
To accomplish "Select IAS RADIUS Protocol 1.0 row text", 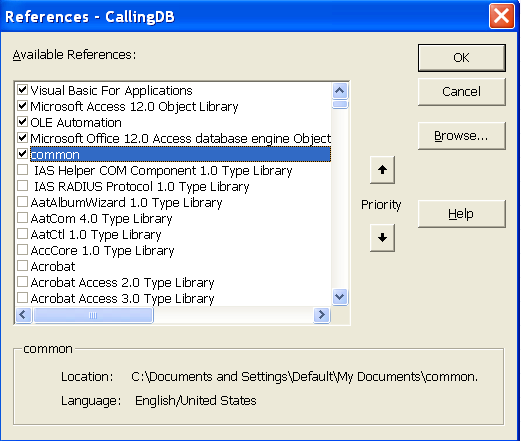I will [x=142, y=187].
